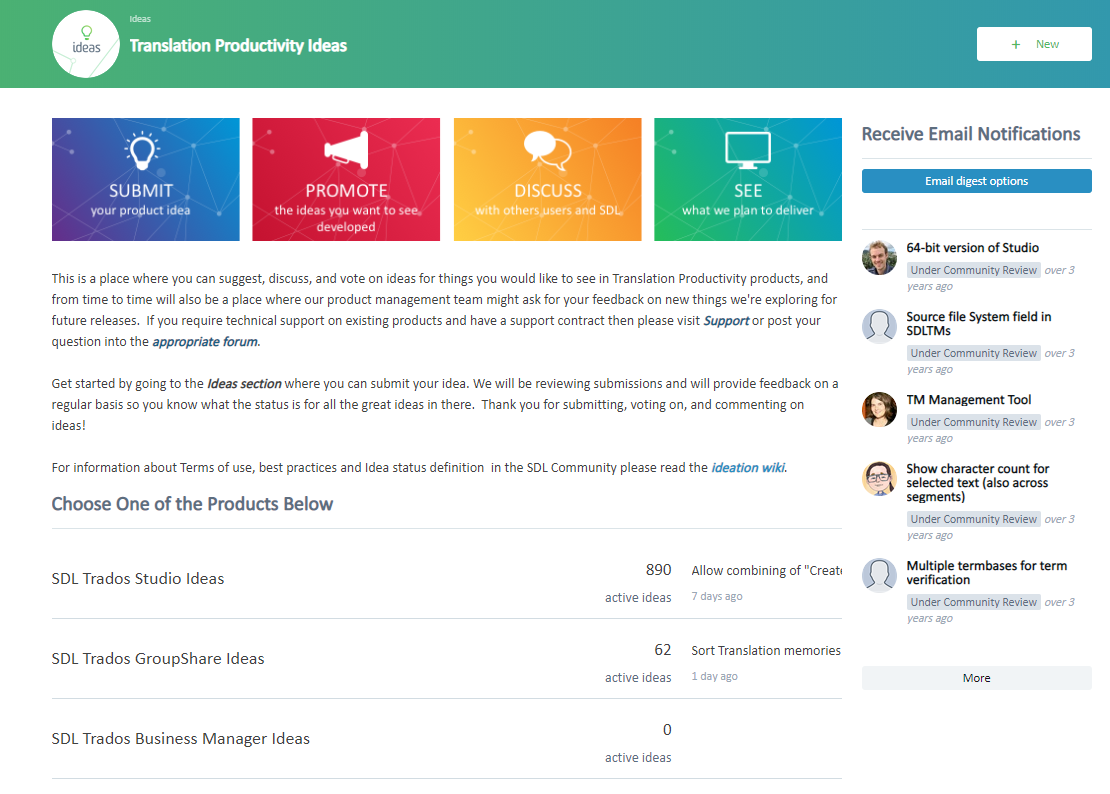1110x794 pixels.
Task: Open SDL Trados Studio Ideas
Action: (x=138, y=579)
